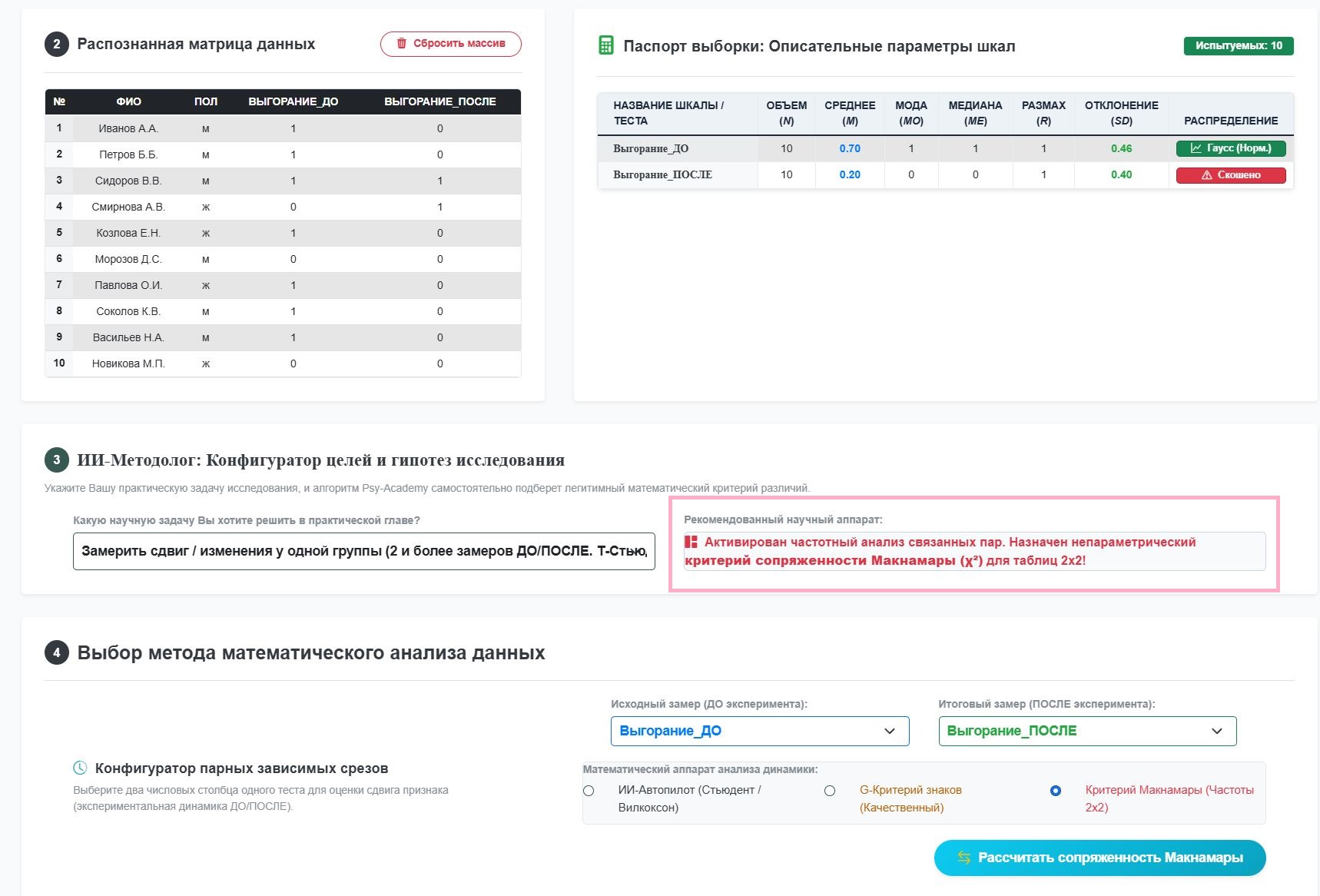Open the Исходный замер Выгорание_ДО dropdown
The width and height of the screenshot is (1320, 896).
coord(760,731)
